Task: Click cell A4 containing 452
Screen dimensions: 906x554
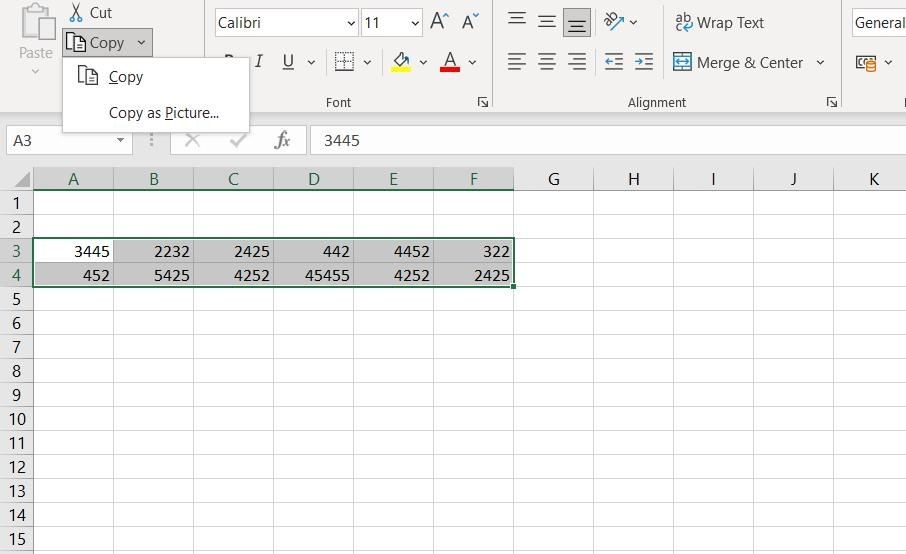Action: pos(73,275)
